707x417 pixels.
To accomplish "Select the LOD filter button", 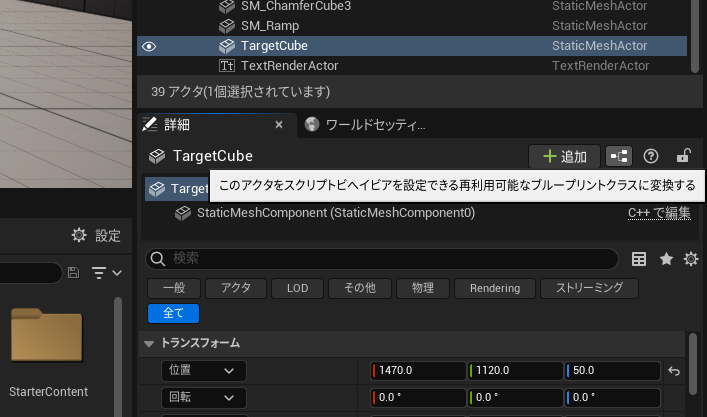I will [x=298, y=288].
